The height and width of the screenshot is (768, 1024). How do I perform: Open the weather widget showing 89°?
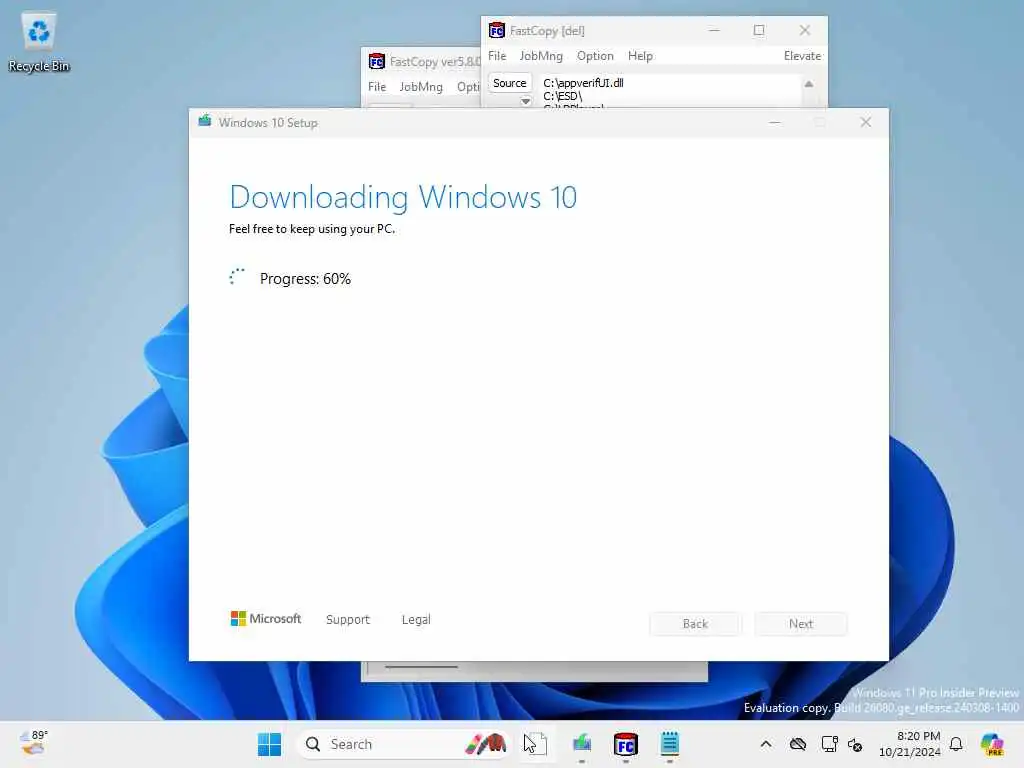pos(34,743)
